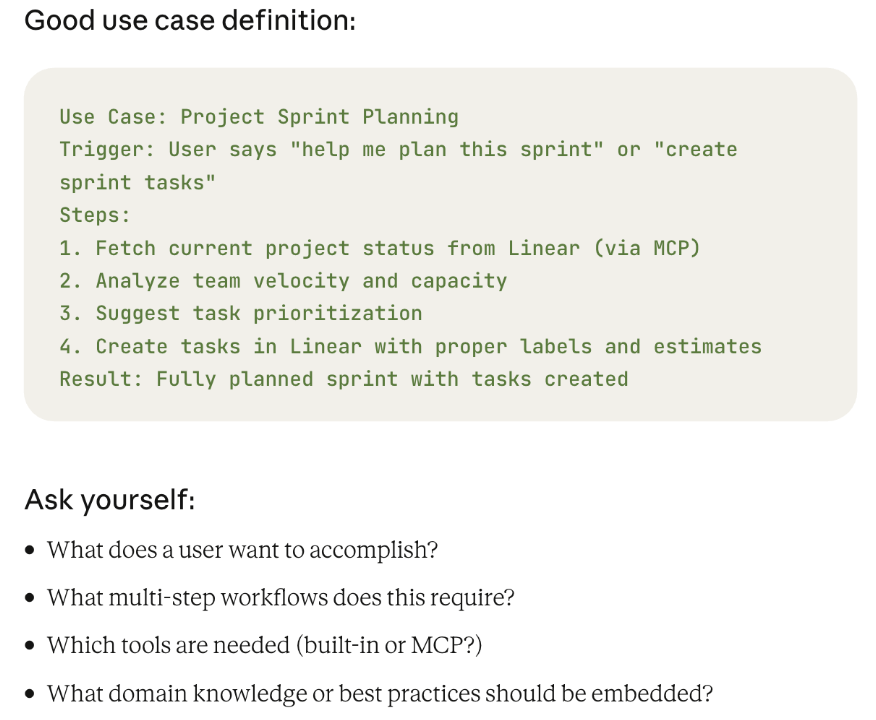Click the bullet dot before 'What does a user'
Viewport: 876px width, 720px height.
[30, 551]
